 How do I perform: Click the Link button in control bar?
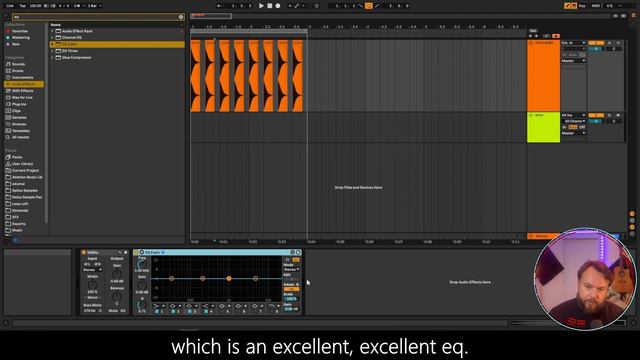[10, 6]
